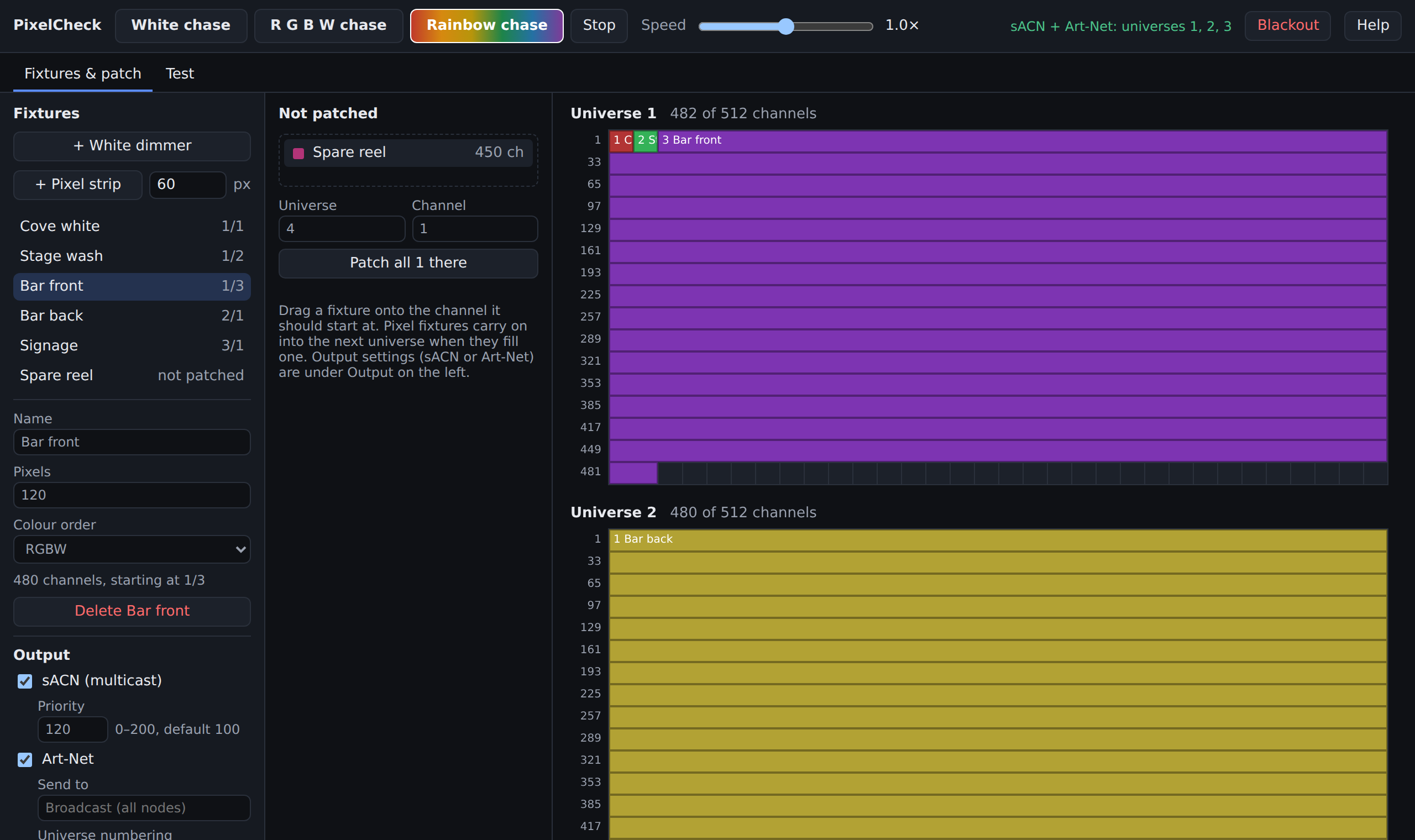Click Patch all 1 there
The height and width of the screenshot is (840, 1415).
408,263
